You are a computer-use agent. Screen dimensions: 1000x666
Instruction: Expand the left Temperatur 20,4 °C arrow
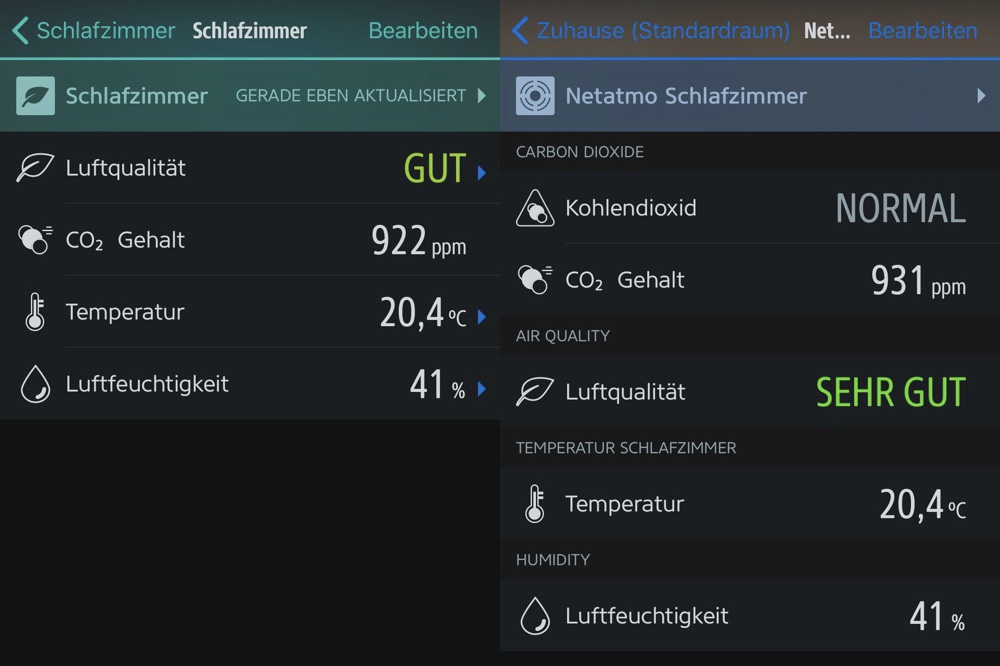(x=481, y=316)
